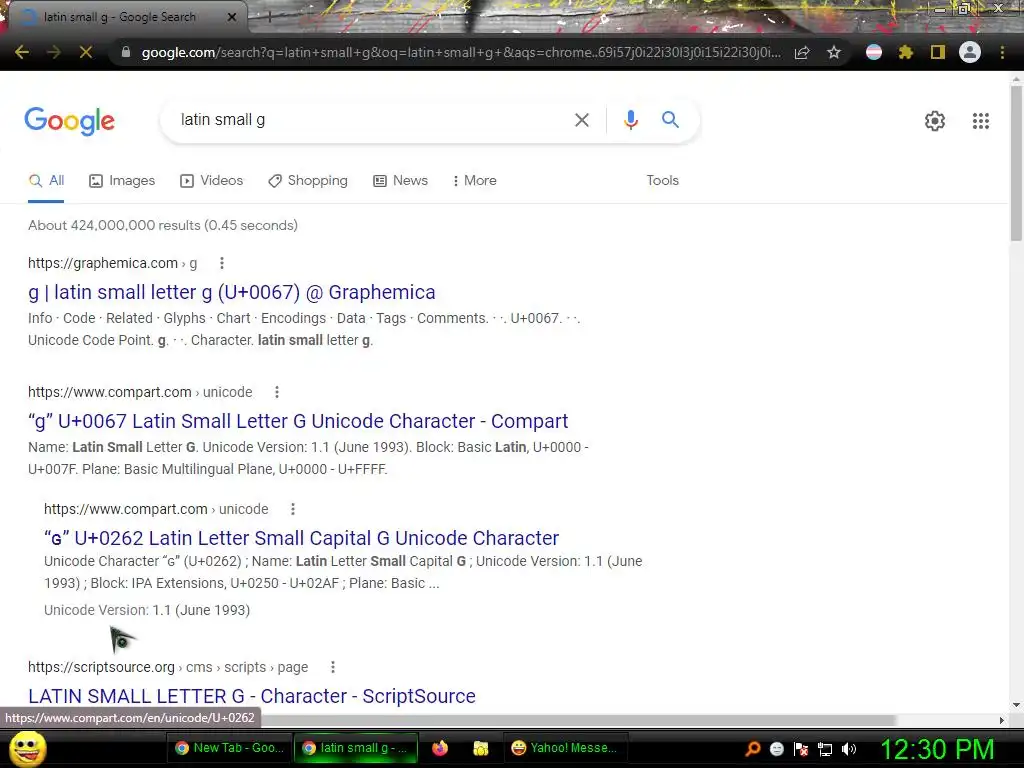Open options for first compart.com result
Image resolution: width=1024 pixels, height=768 pixels.
(x=277, y=392)
